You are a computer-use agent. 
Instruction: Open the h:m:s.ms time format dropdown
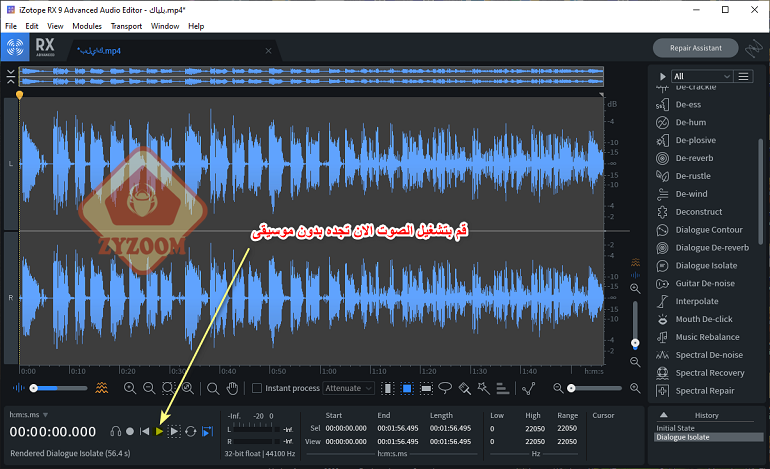(x=28, y=415)
